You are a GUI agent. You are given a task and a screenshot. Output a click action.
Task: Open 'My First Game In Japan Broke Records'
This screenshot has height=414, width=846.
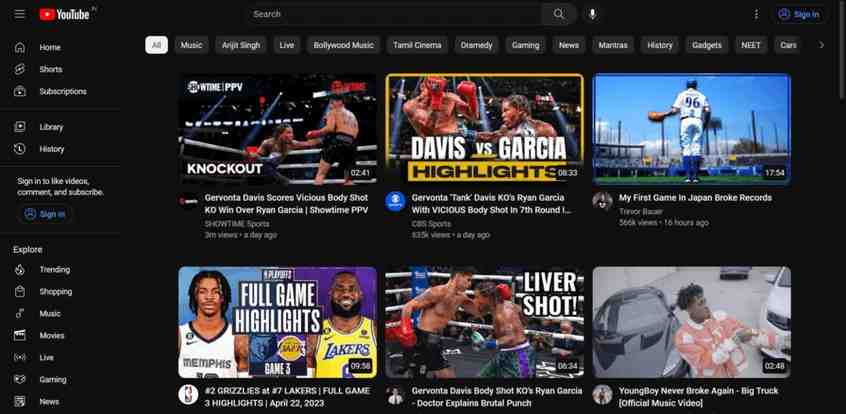(x=695, y=198)
